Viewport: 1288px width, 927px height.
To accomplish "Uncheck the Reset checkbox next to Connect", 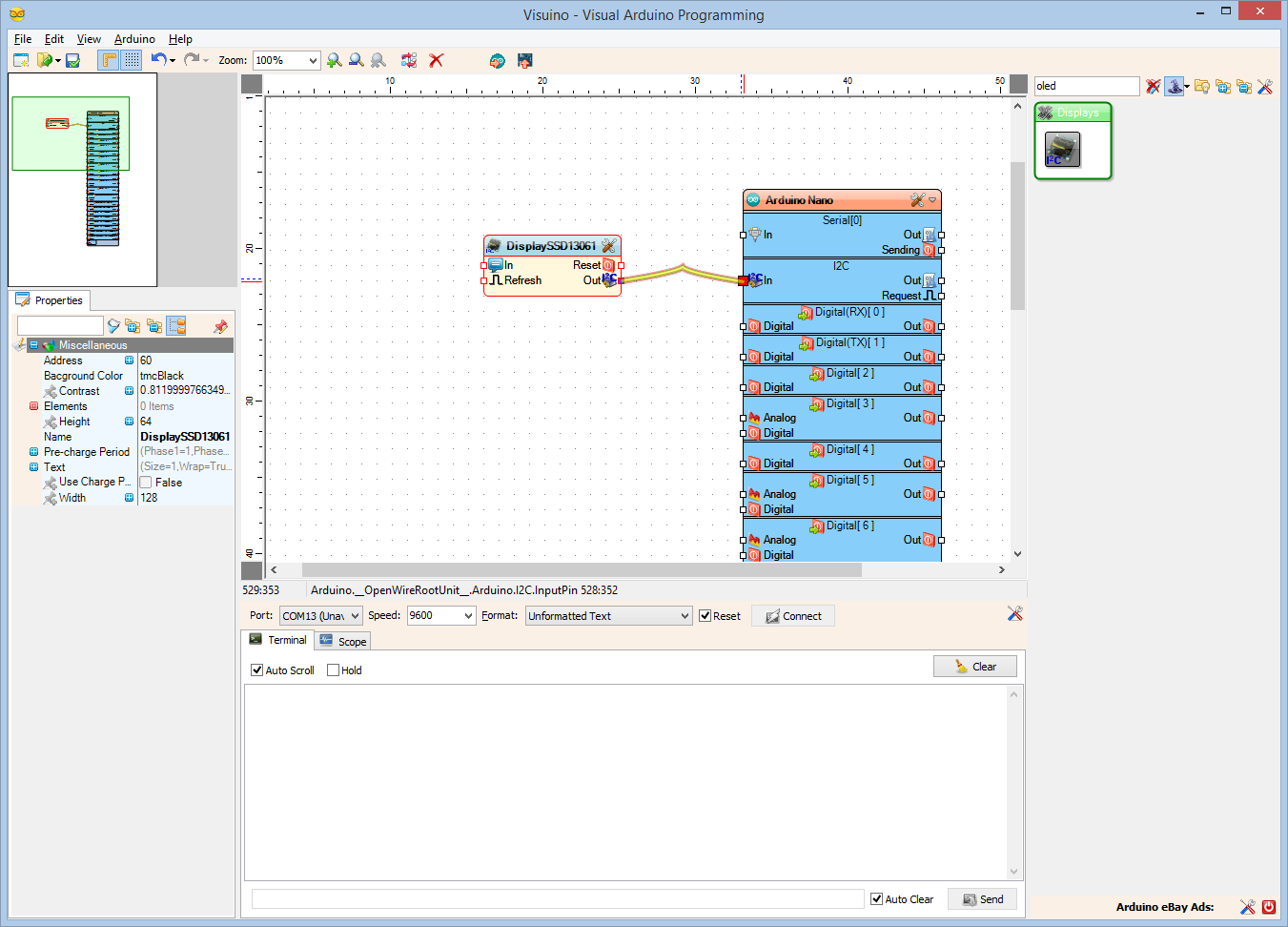I will pyautogui.click(x=705, y=615).
